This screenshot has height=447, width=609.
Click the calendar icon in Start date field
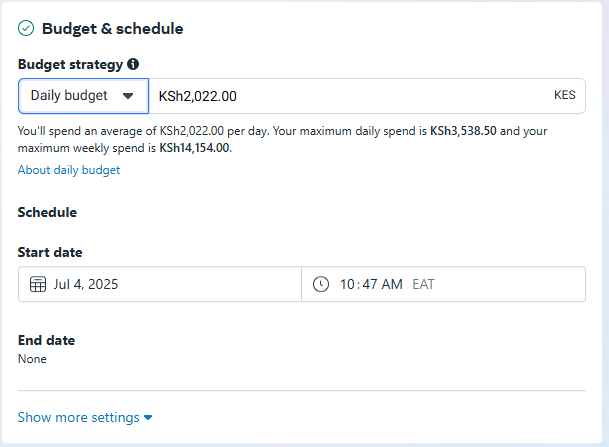38,284
